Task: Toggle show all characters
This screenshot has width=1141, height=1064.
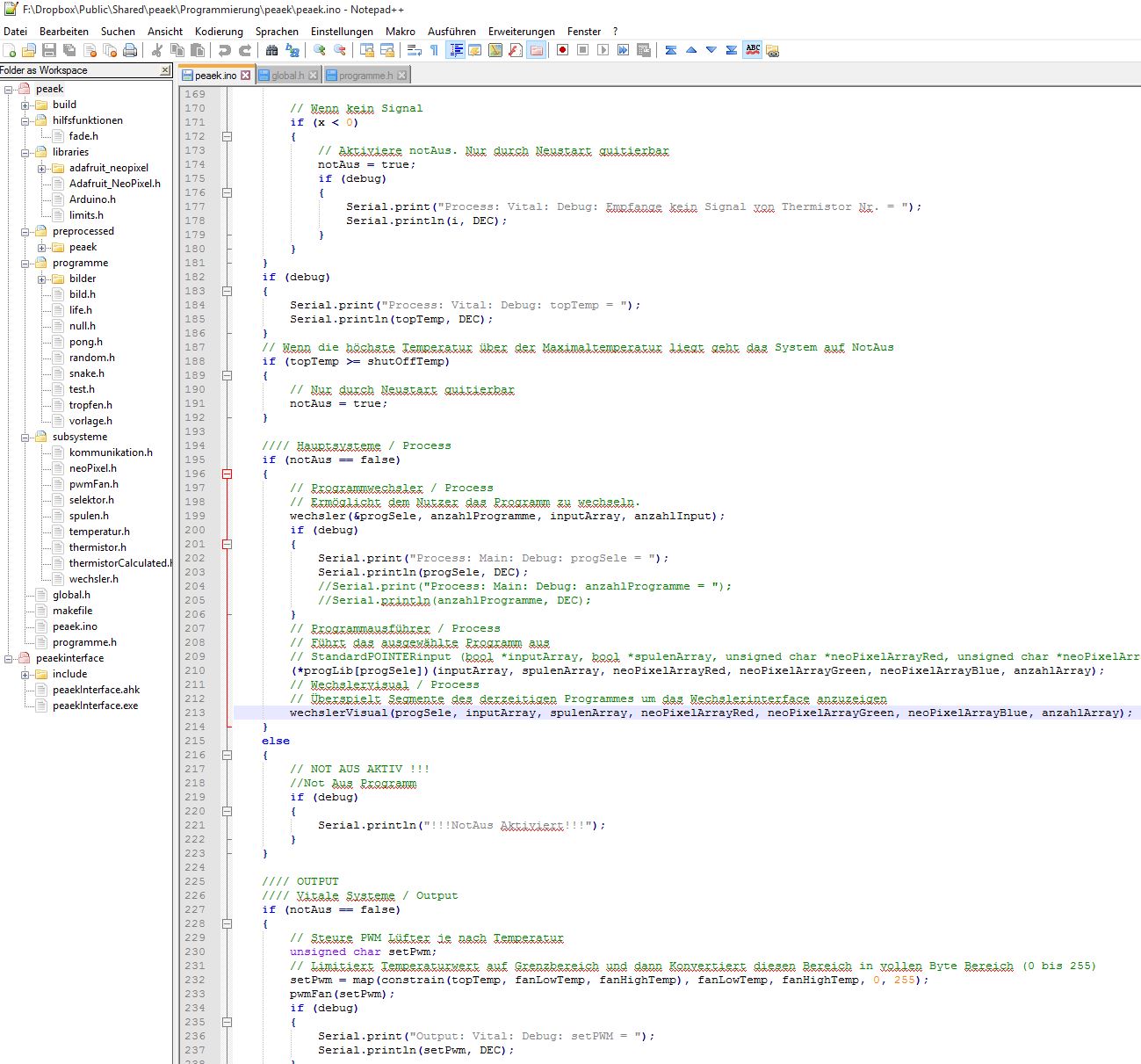Action: (x=435, y=50)
